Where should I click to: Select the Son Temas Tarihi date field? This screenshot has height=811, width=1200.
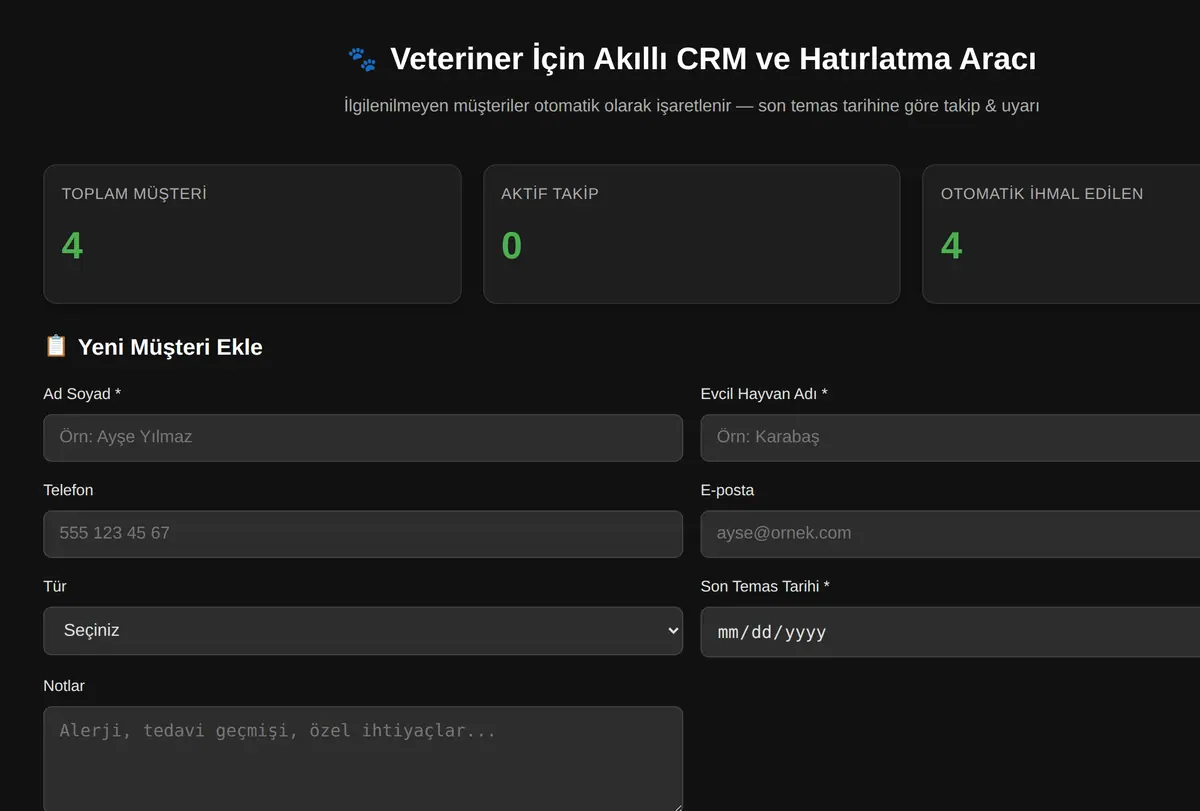(x=950, y=632)
